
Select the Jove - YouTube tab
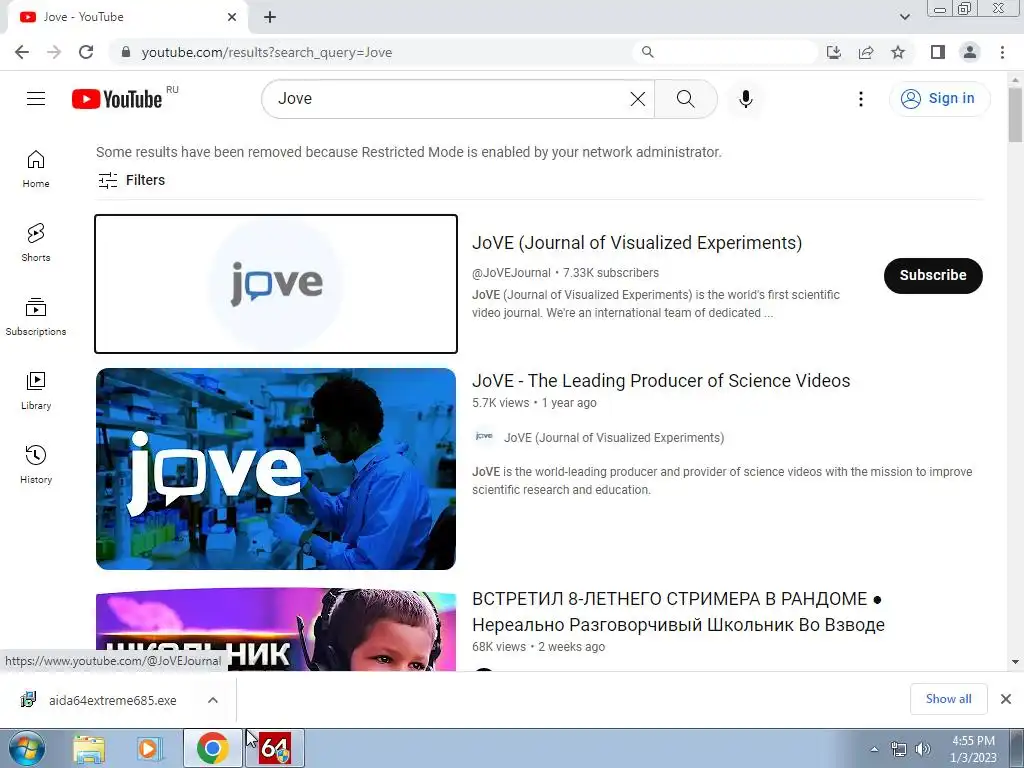coord(127,17)
